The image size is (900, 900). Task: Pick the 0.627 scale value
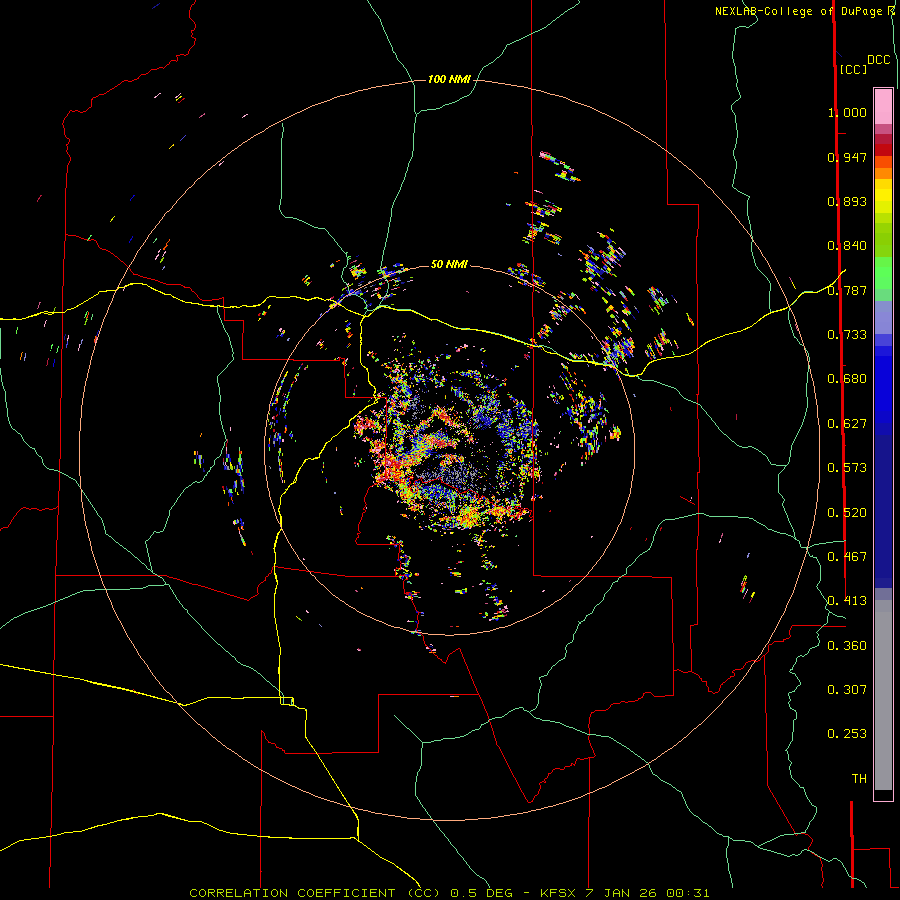tap(847, 424)
